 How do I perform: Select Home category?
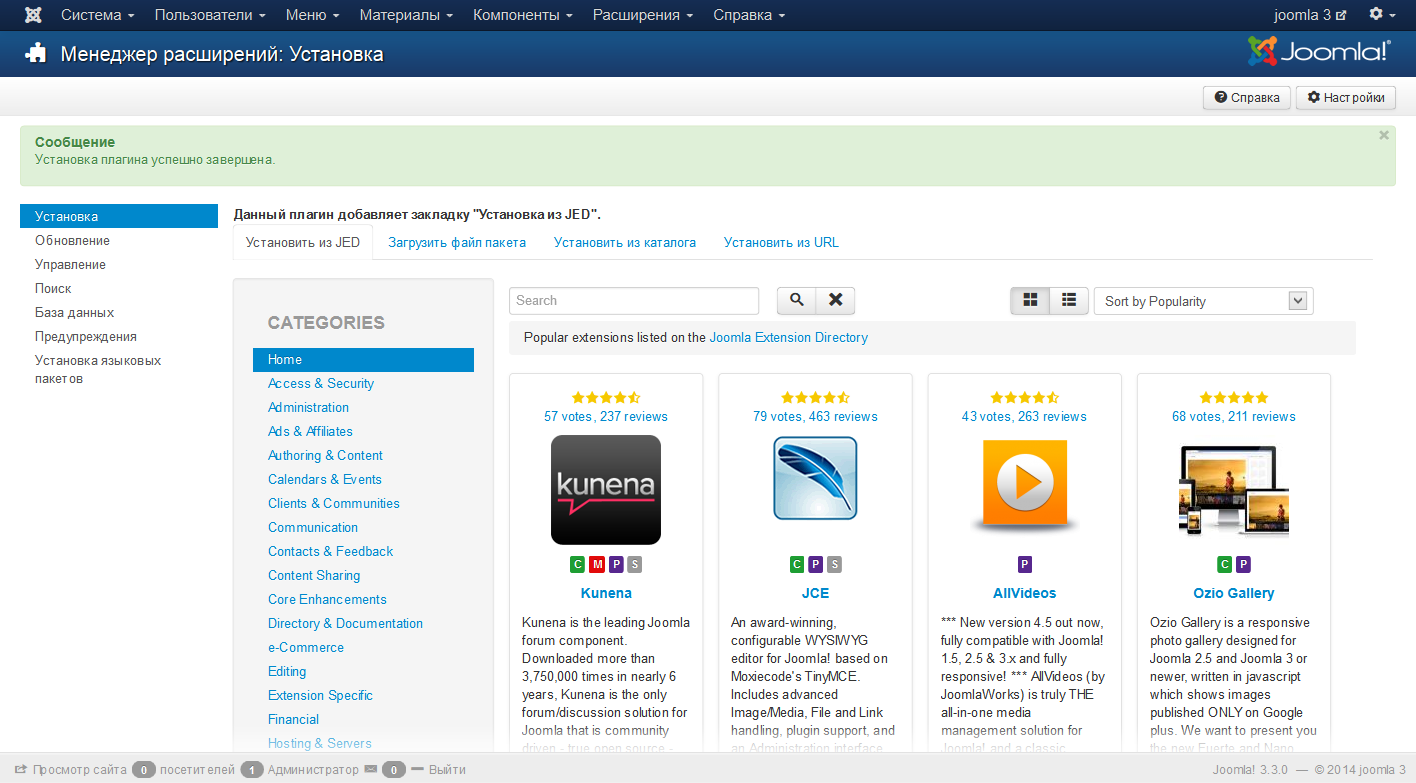click(363, 360)
